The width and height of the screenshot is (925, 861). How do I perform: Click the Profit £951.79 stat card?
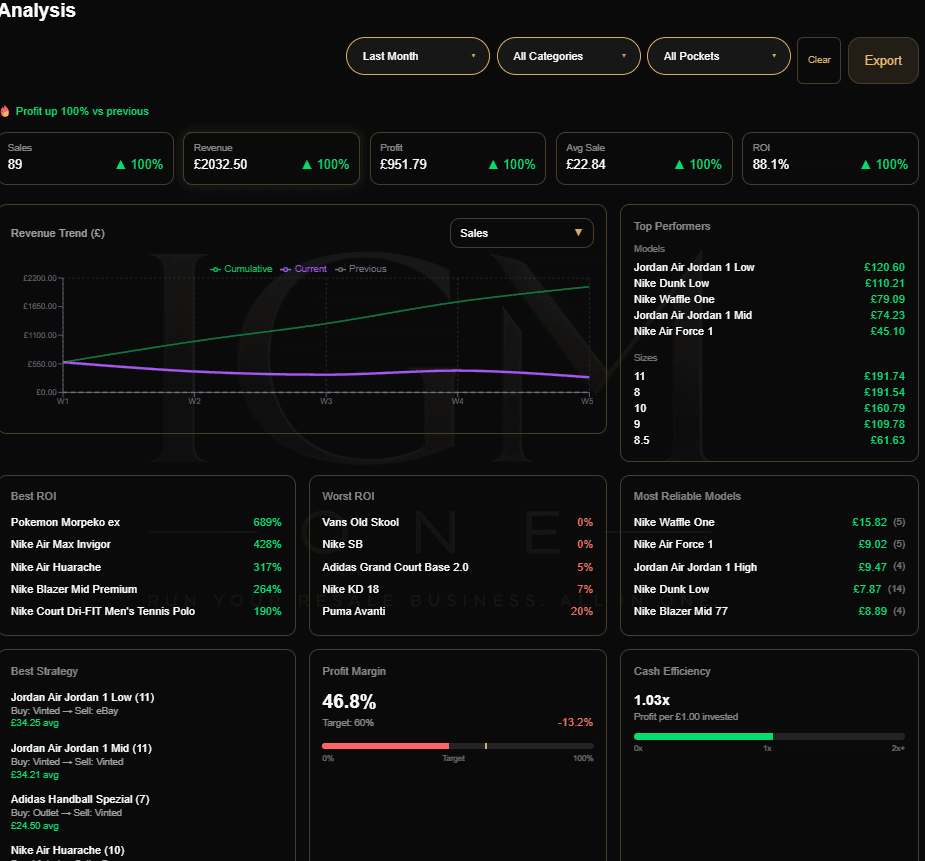pyautogui.click(x=458, y=158)
